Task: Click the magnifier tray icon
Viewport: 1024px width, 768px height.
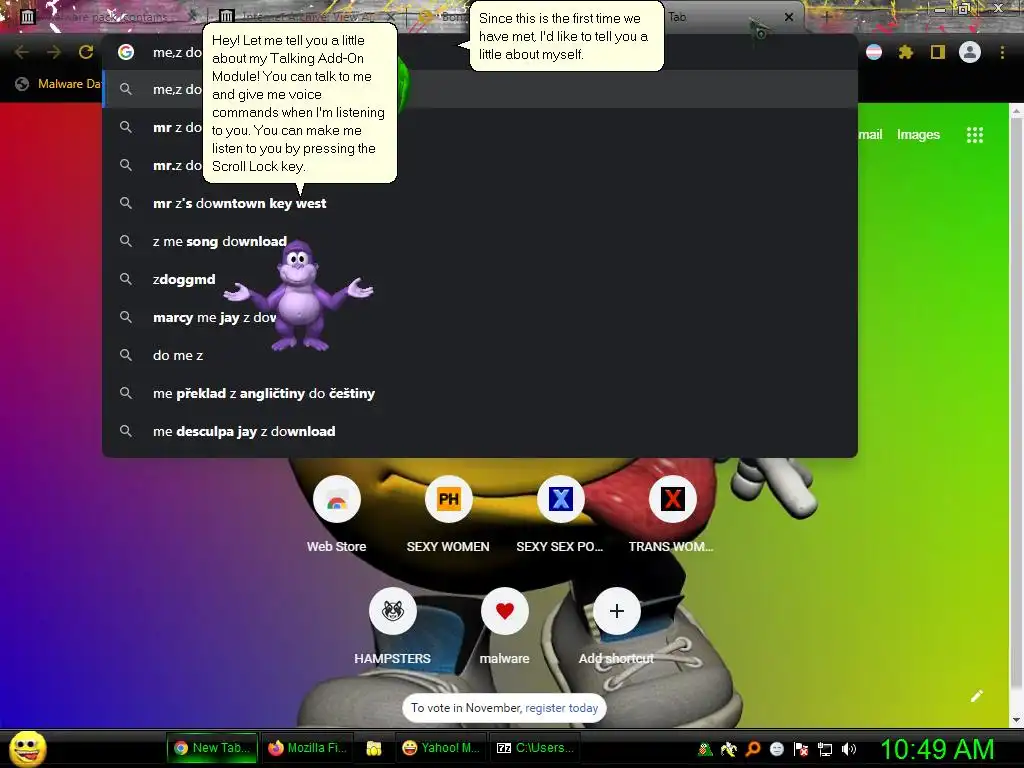Action: pyautogui.click(x=753, y=749)
